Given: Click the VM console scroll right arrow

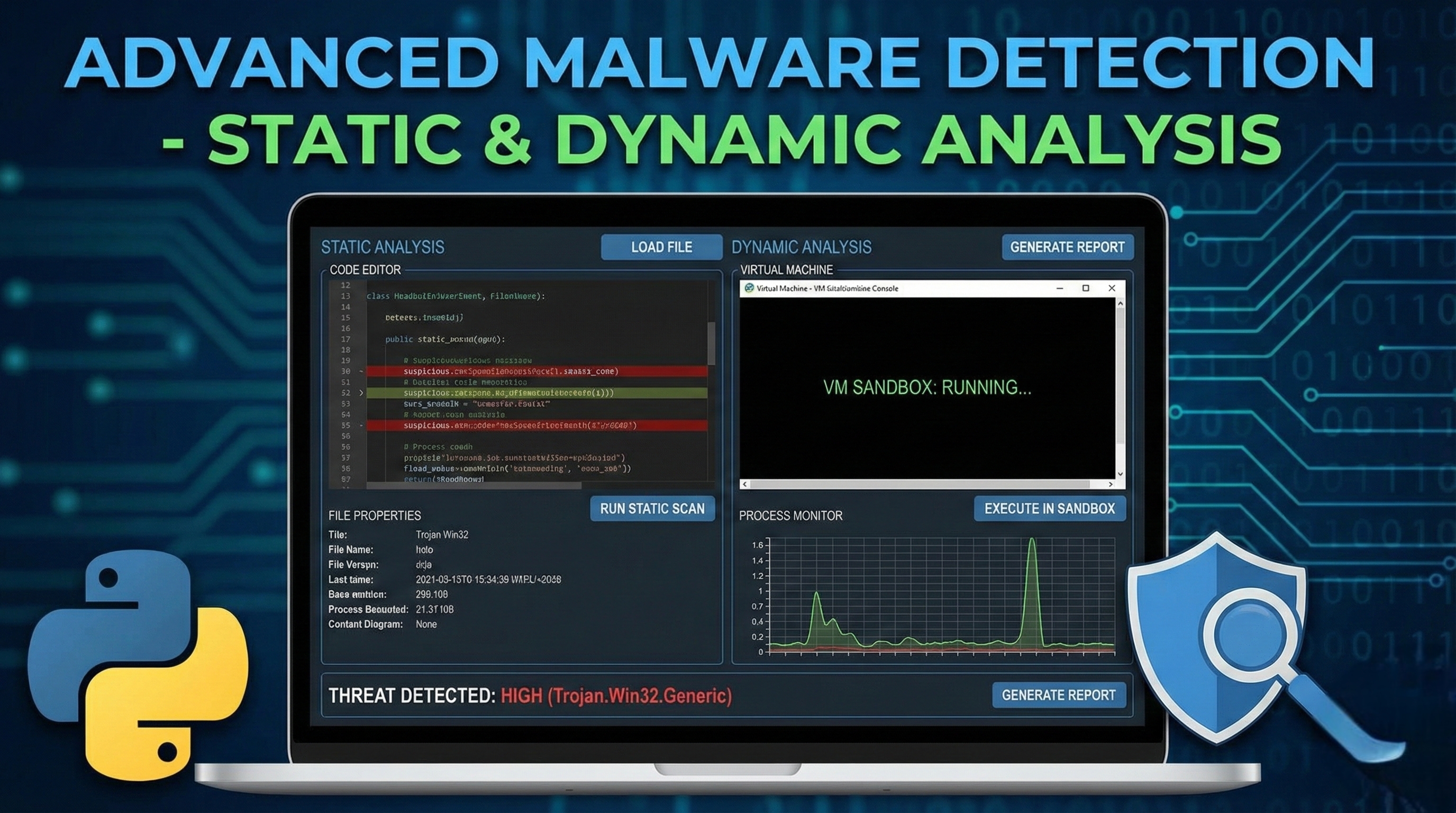Looking at the screenshot, I should click(x=1111, y=484).
